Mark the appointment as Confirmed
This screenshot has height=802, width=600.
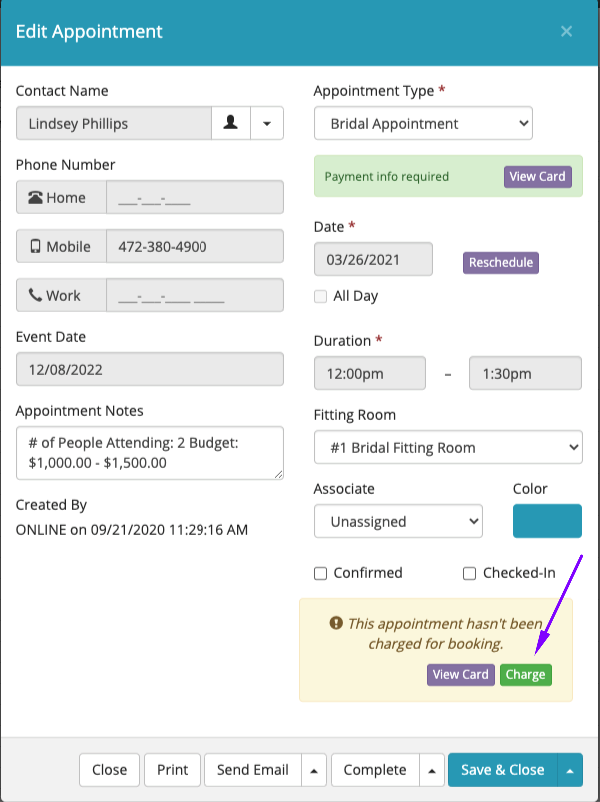[321, 573]
